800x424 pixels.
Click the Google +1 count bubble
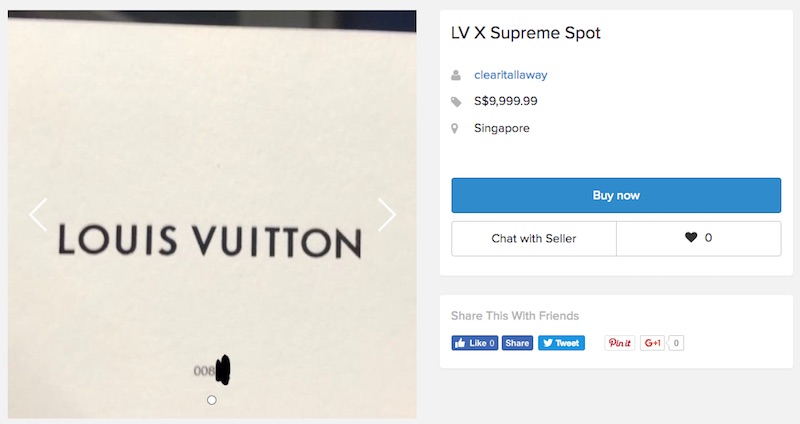tap(677, 343)
